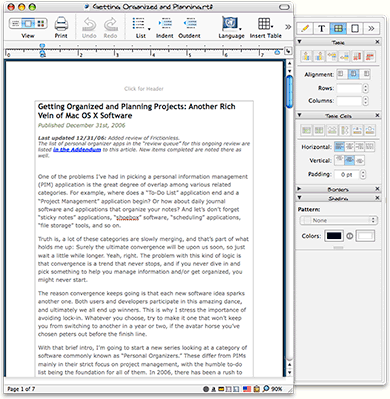Select the page outline tab in palette dock
The height and width of the screenshot is (399, 390).
tap(355, 29)
